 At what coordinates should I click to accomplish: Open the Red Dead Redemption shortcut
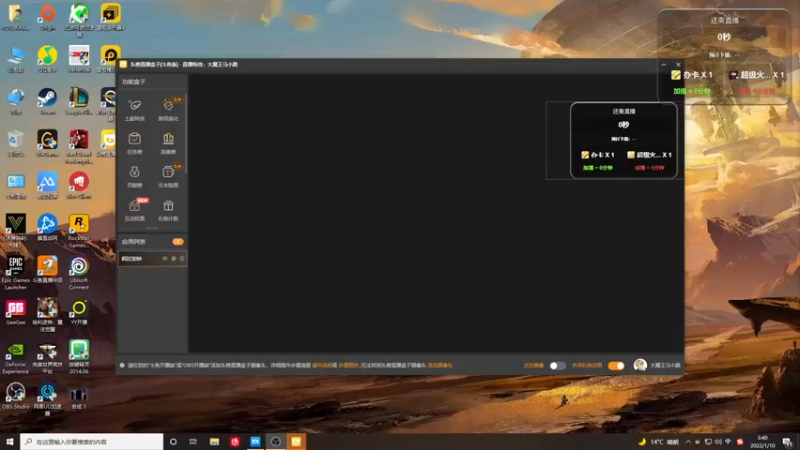(79, 147)
